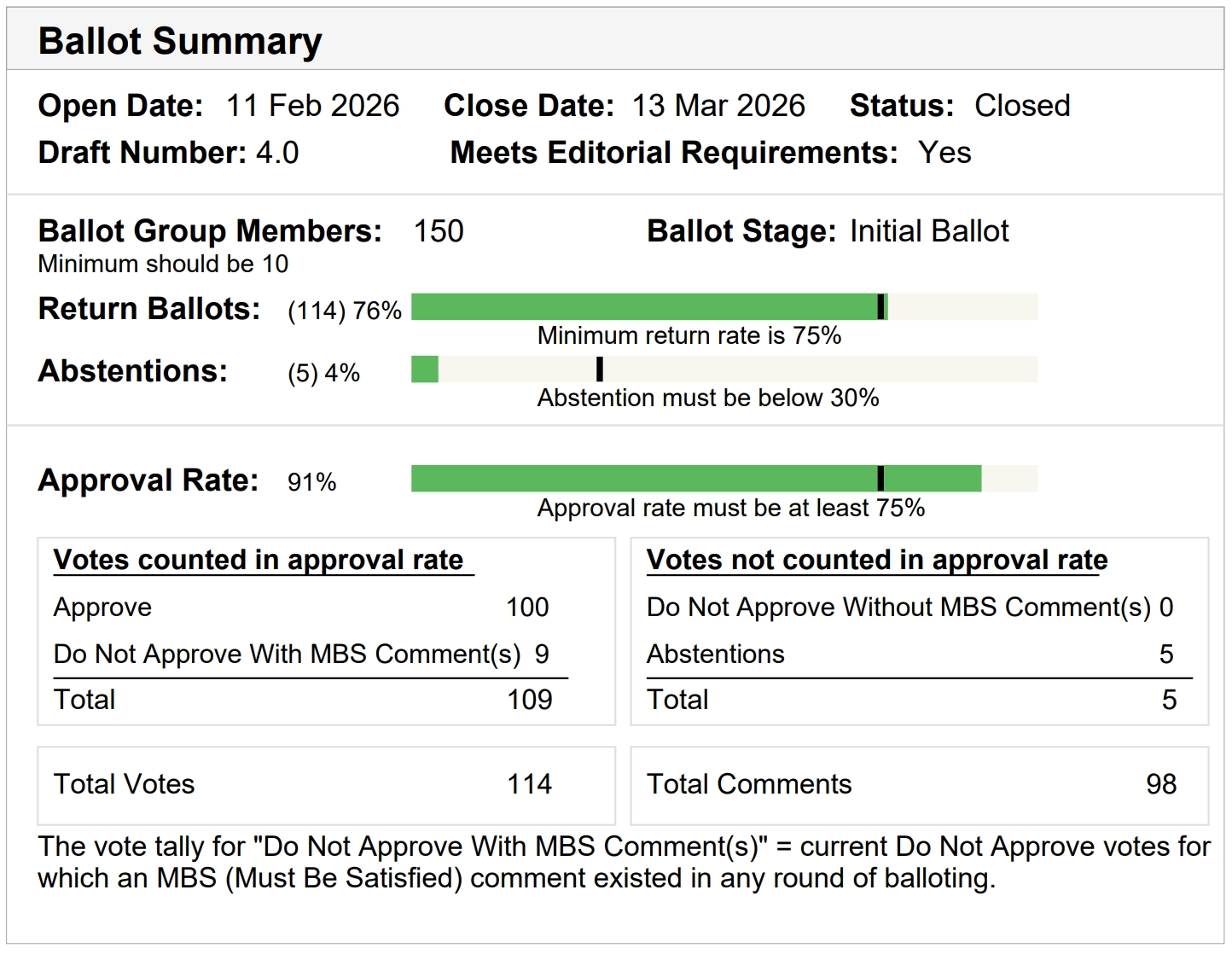This screenshot has height=954, width=1232.
Task: Click the counted votes Total of 109
Action: (x=530, y=700)
